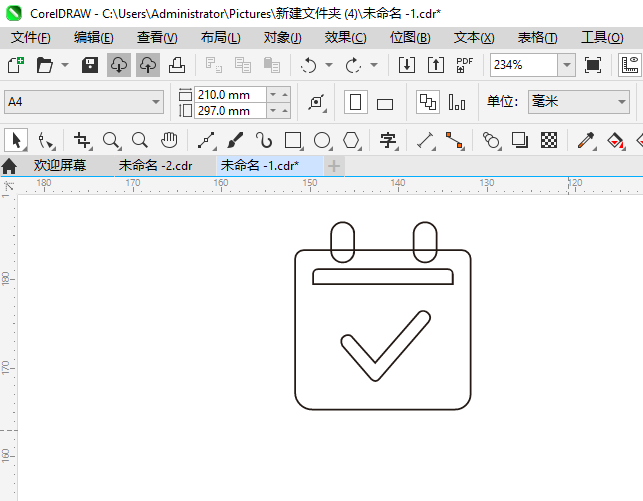Click the cloud download icon
This screenshot has height=501, width=643.
(x=119, y=65)
